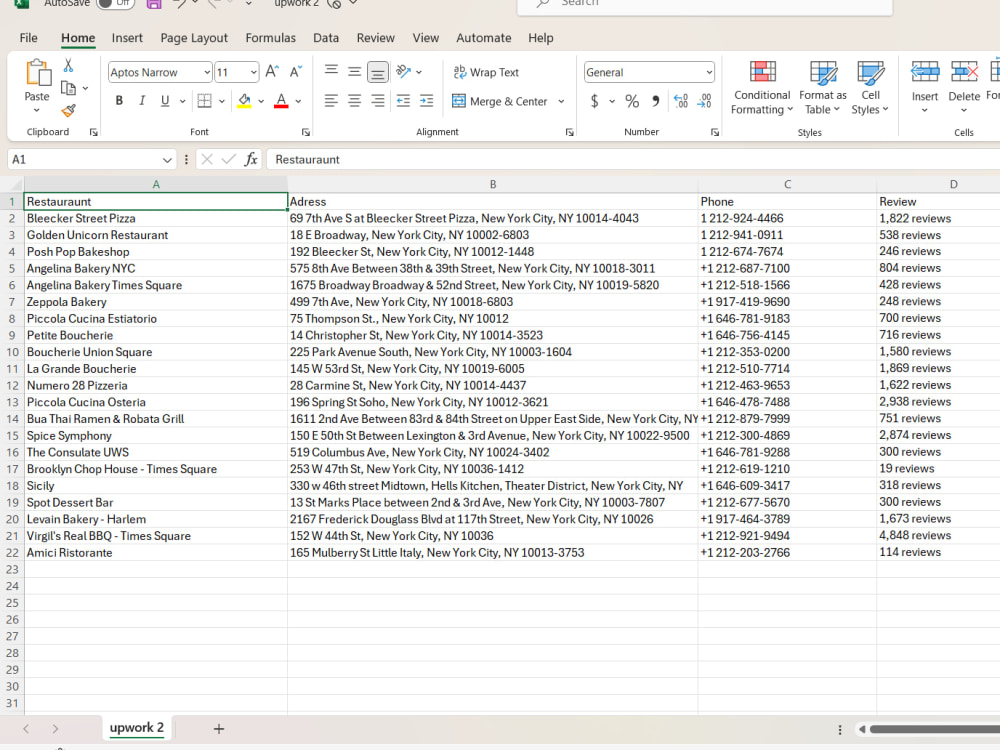Decrease indent of cell
Viewport: 1000px width, 750px height.
tap(403, 101)
